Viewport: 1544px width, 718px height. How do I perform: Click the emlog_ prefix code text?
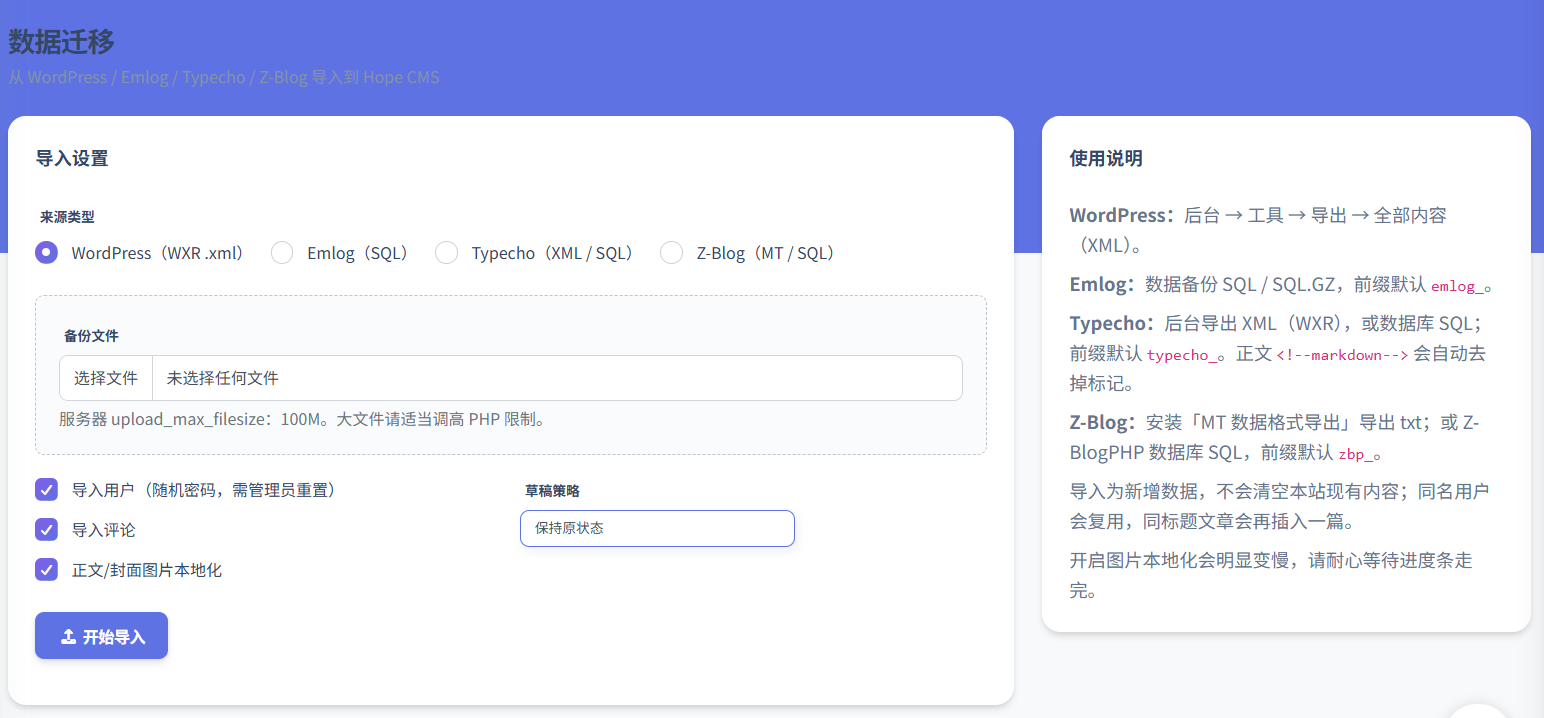pyautogui.click(x=1457, y=286)
